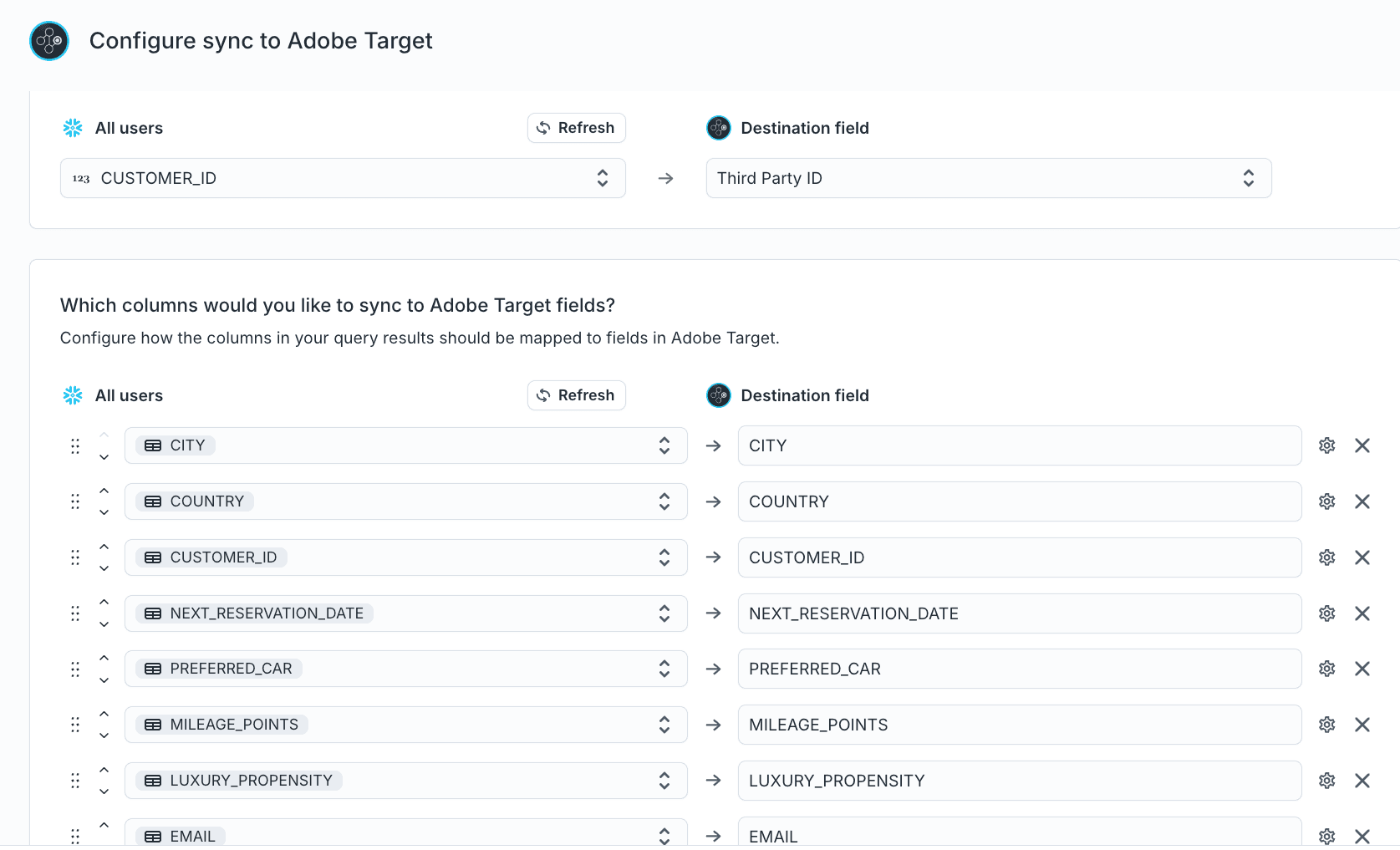Expand the Third Party ID dropdown

coord(988,178)
